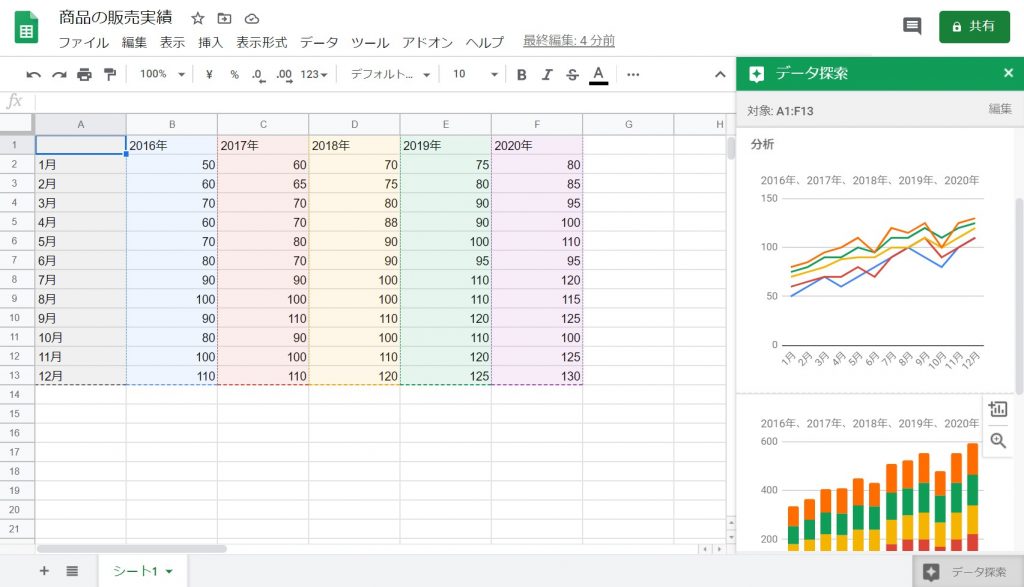Decrease decimal places
This screenshot has width=1024, height=587.
(259, 75)
